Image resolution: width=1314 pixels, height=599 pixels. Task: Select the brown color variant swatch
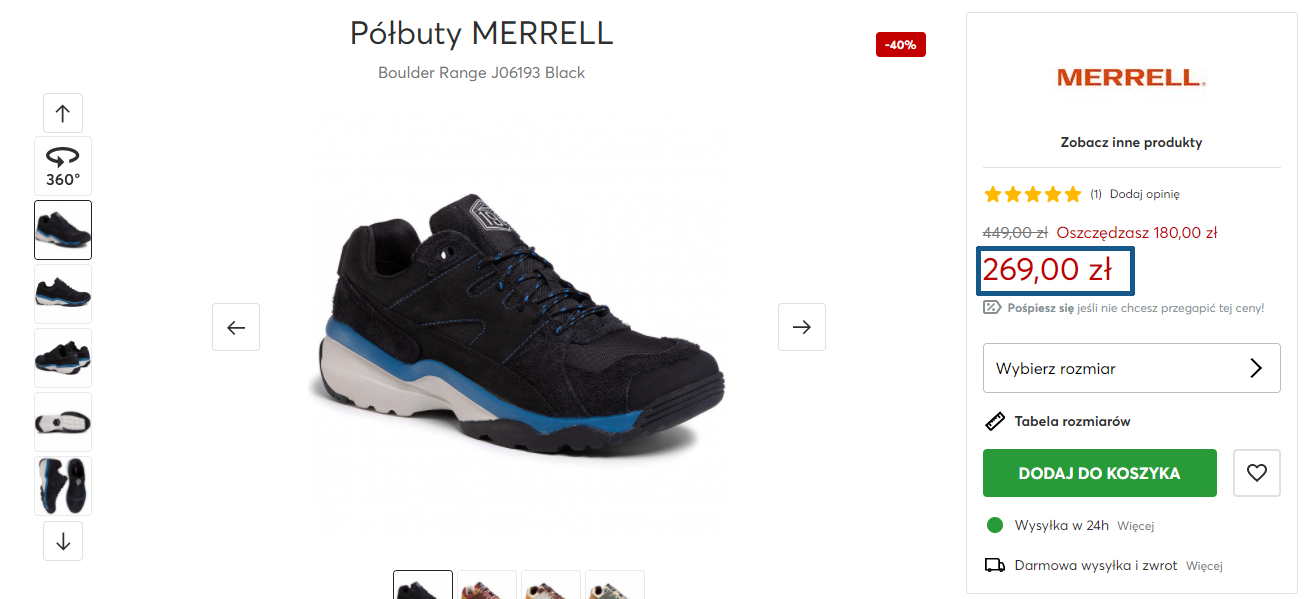click(487, 585)
